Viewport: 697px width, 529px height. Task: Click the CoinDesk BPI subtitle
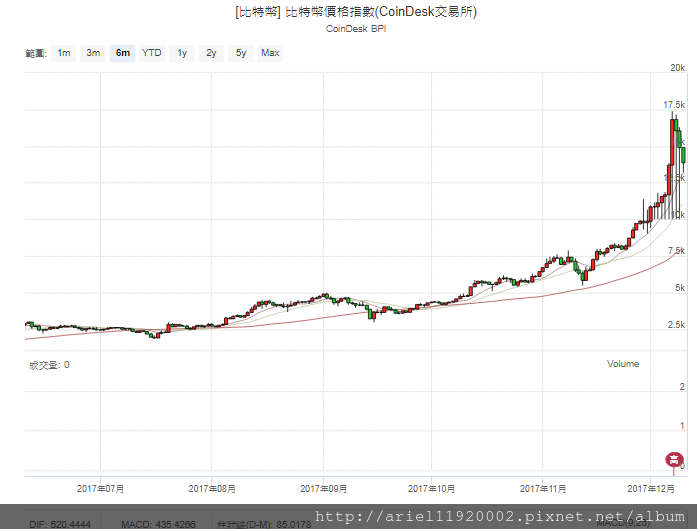(356, 29)
